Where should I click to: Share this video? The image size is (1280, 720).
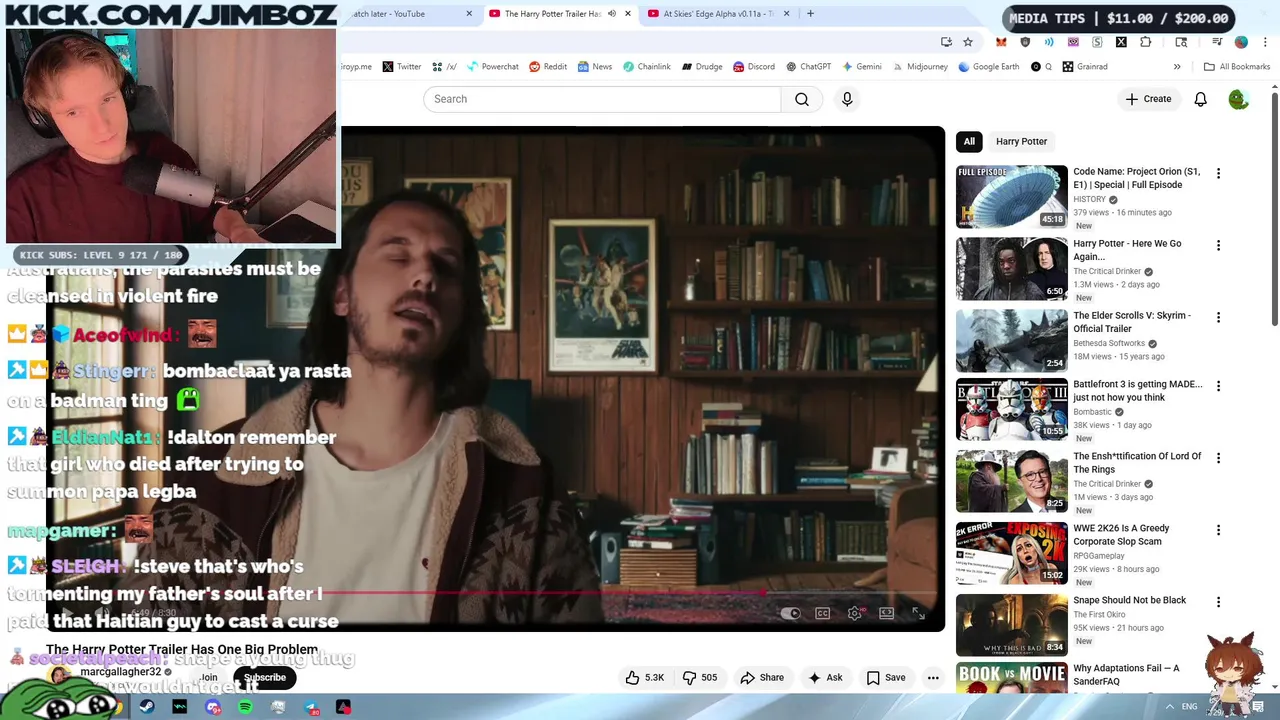[x=762, y=677]
